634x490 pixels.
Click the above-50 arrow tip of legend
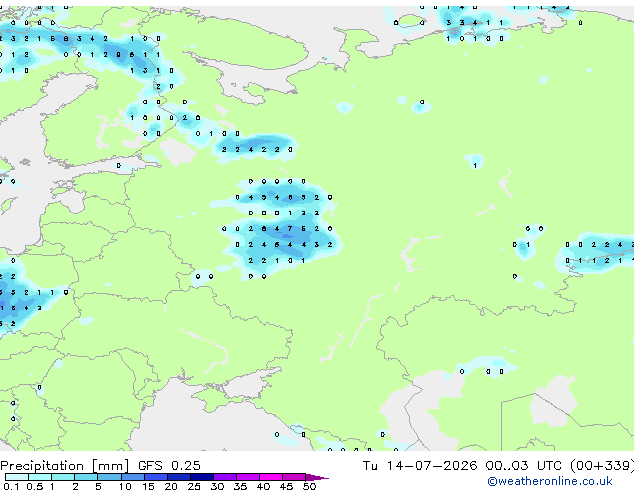[317, 477]
